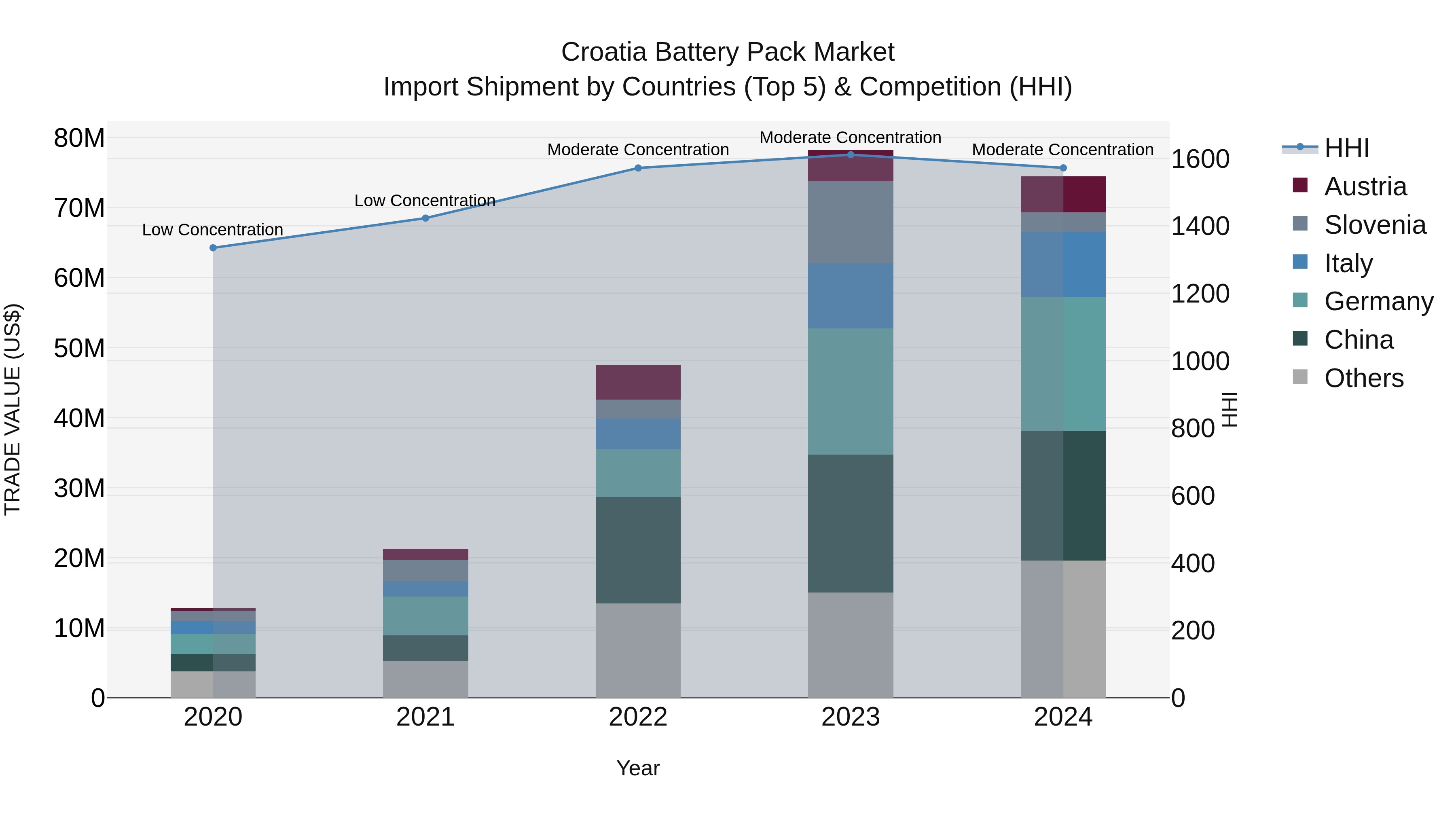Select the 2021 HHI data point

click(x=425, y=218)
